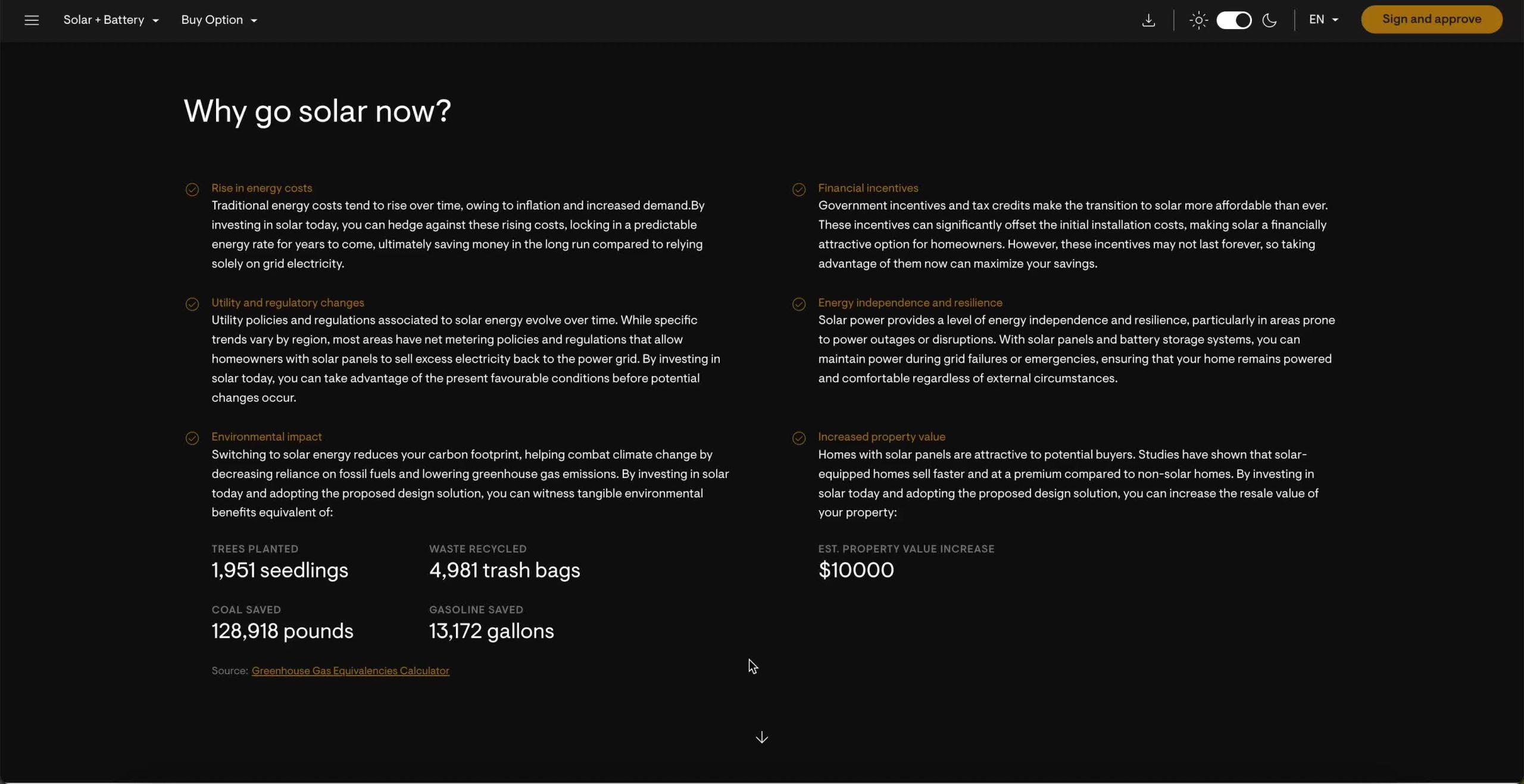Click the Increased property value heading
1524x784 pixels.
click(881, 436)
